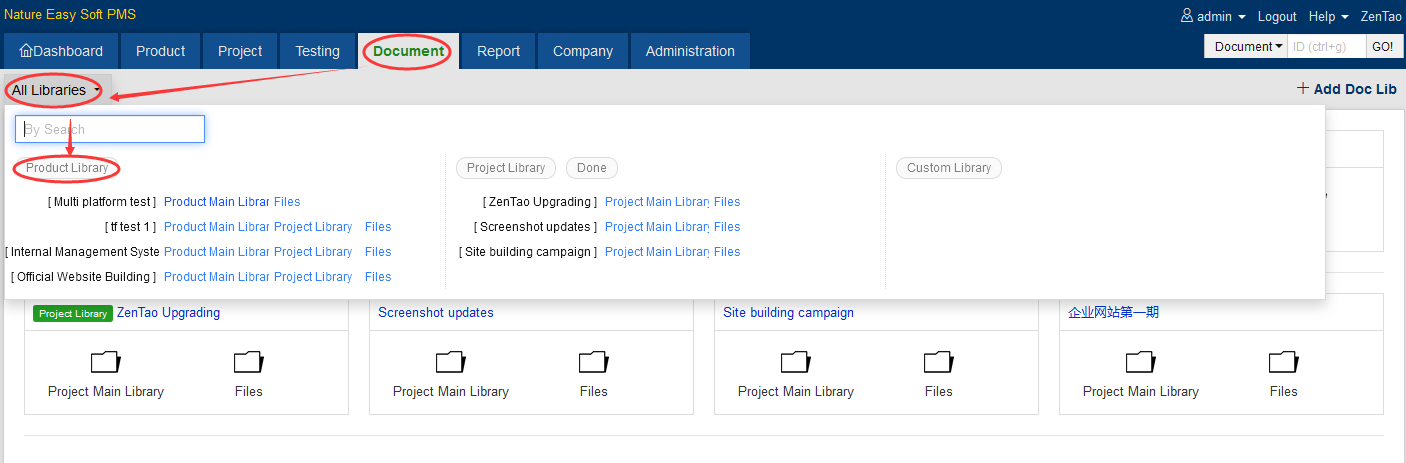Go to the Dashboard tab
This screenshot has width=1406, height=463.
(x=61, y=51)
